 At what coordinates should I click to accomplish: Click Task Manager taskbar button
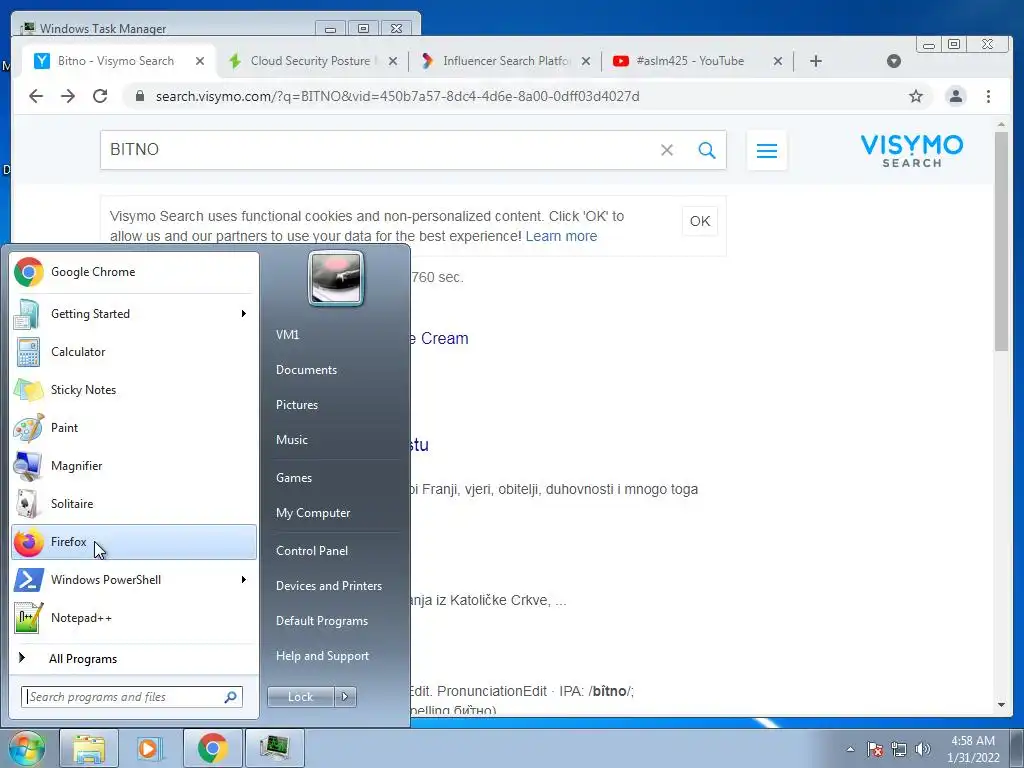(274, 748)
